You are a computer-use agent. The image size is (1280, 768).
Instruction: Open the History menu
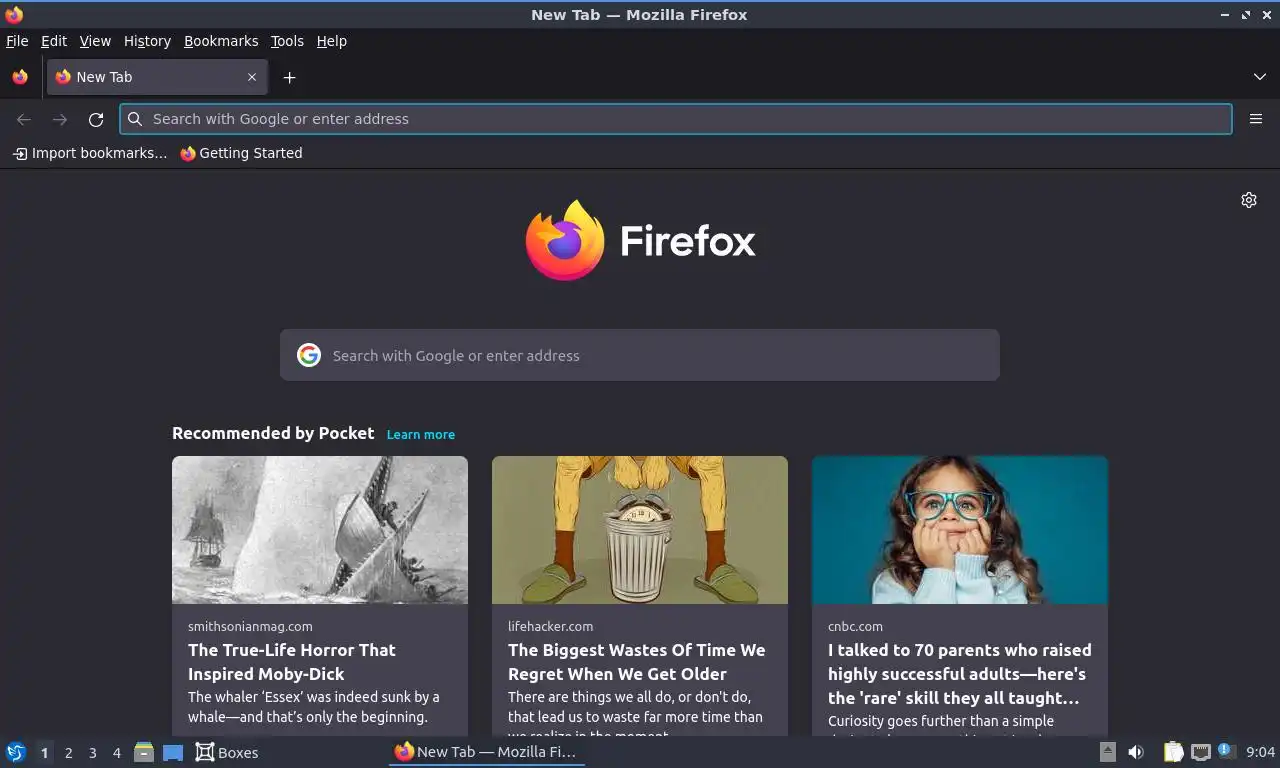[x=147, y=41]
